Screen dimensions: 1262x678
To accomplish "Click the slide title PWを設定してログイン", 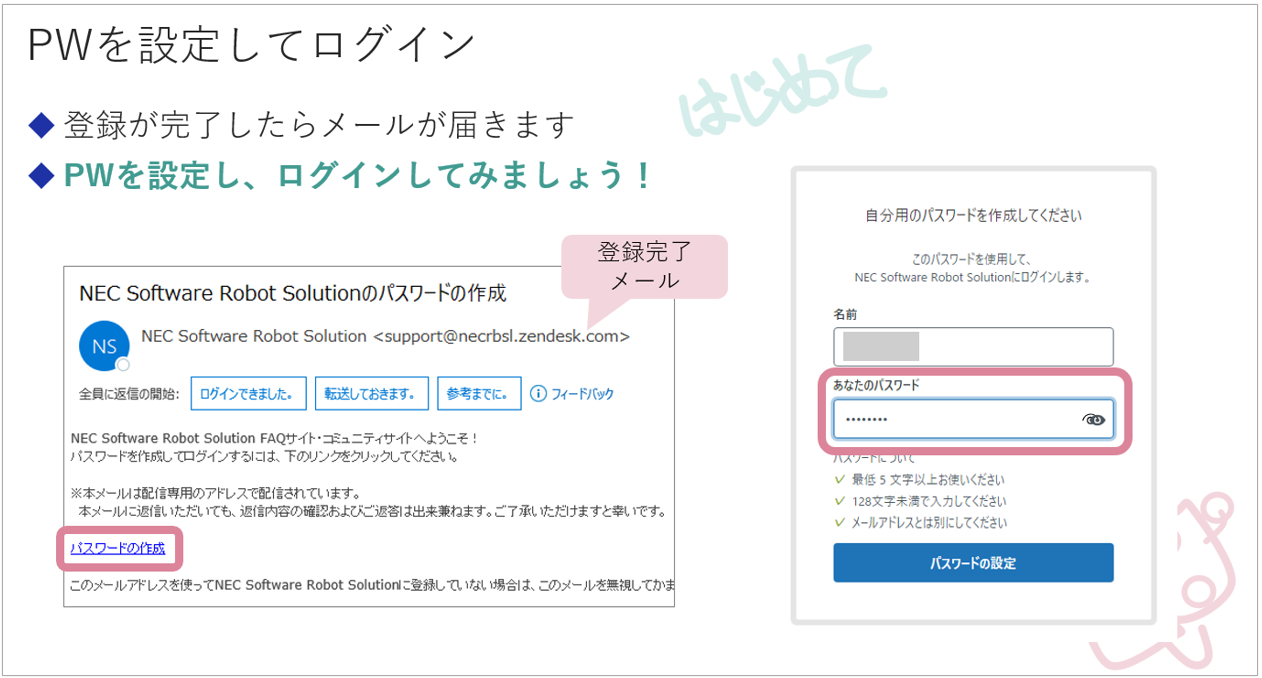I will tap(252, 44).
